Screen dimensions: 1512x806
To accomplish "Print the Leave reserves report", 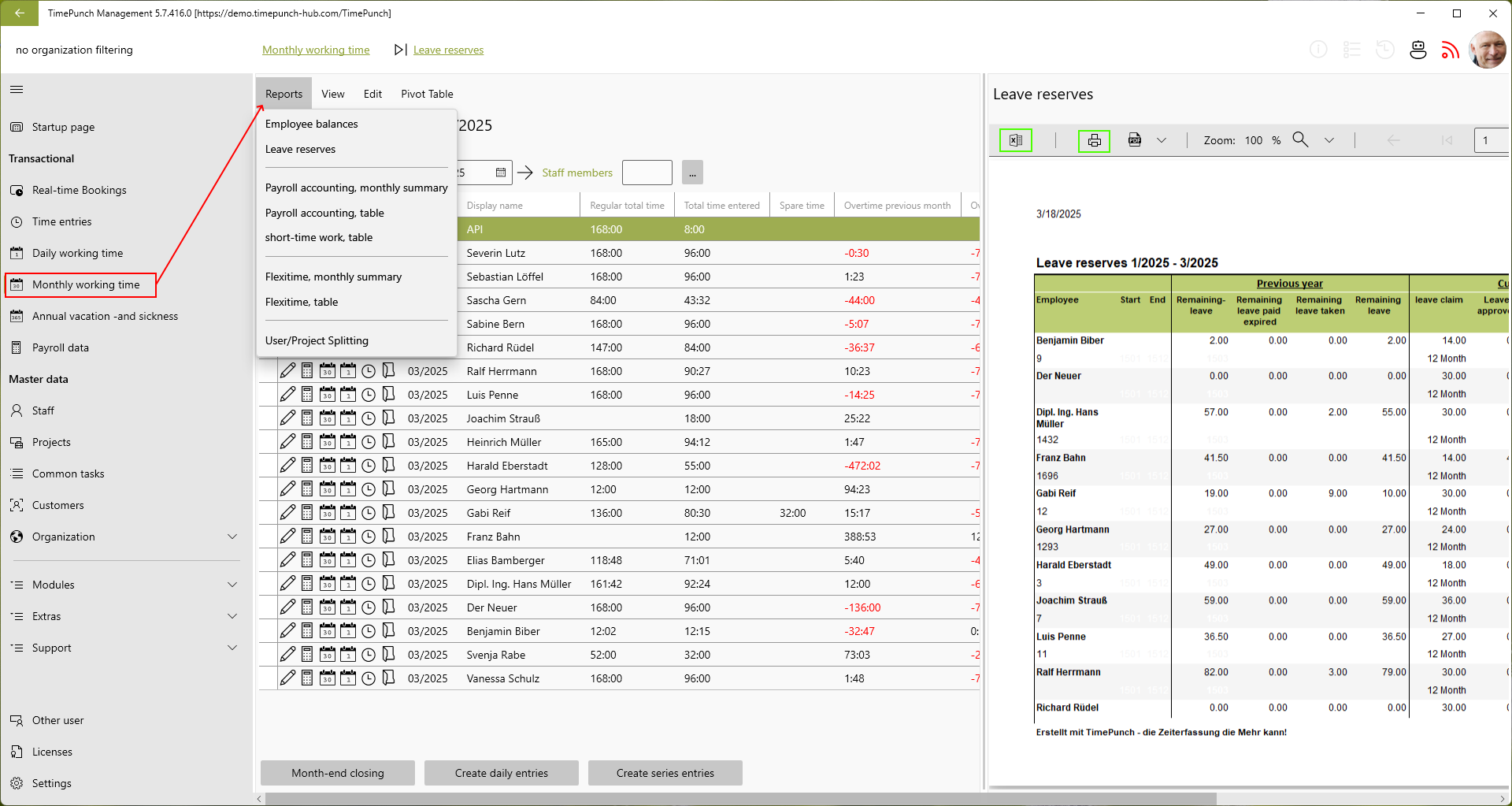I will 1094,140.
